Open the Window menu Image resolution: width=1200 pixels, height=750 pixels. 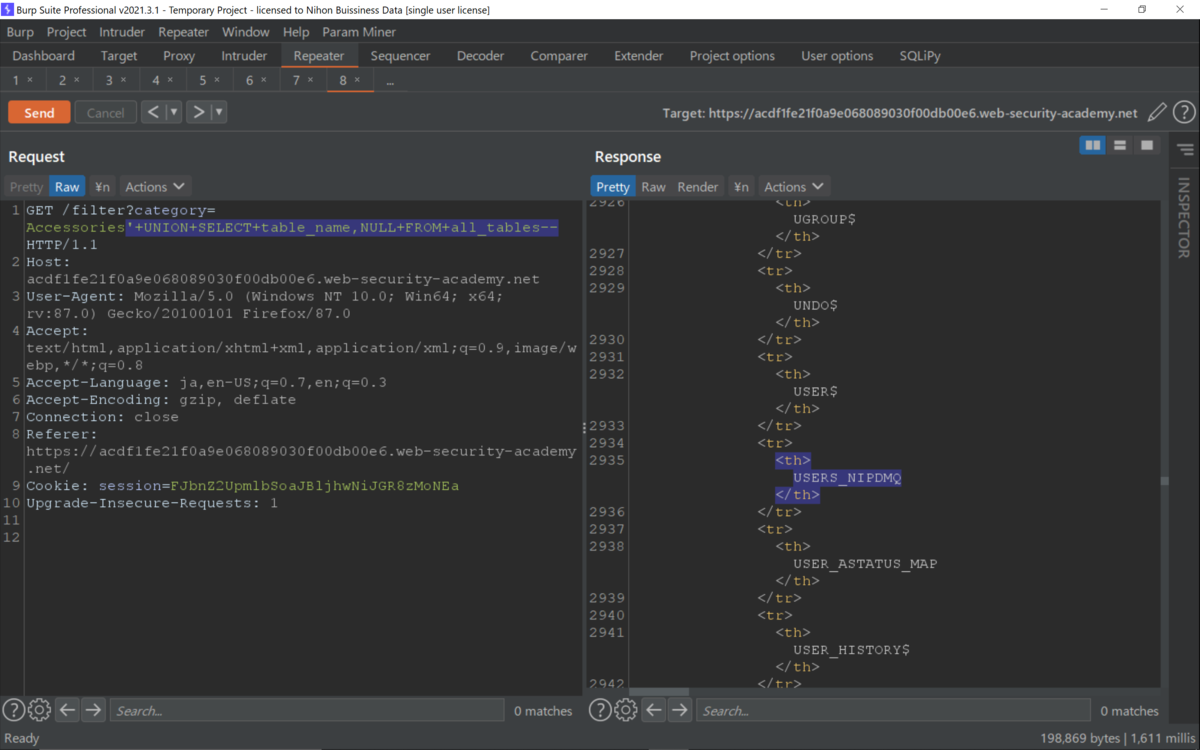pos(245,32)
